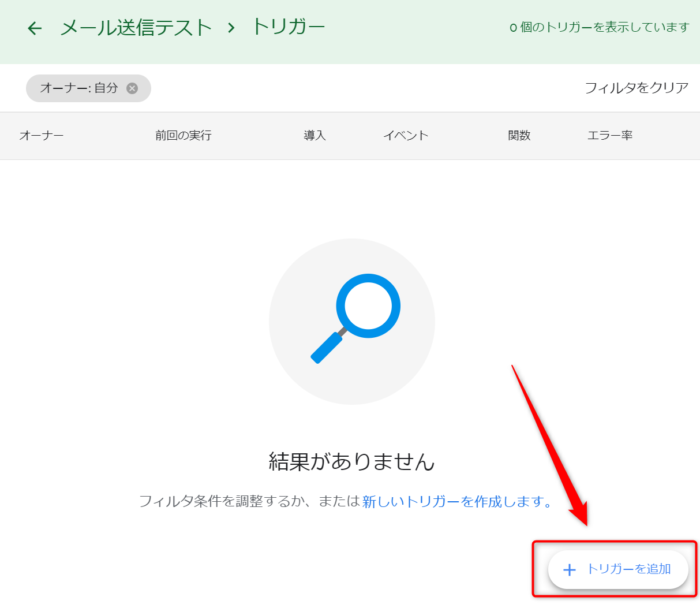
Task: Click the エラー率 column header
Action: point(609,135)
